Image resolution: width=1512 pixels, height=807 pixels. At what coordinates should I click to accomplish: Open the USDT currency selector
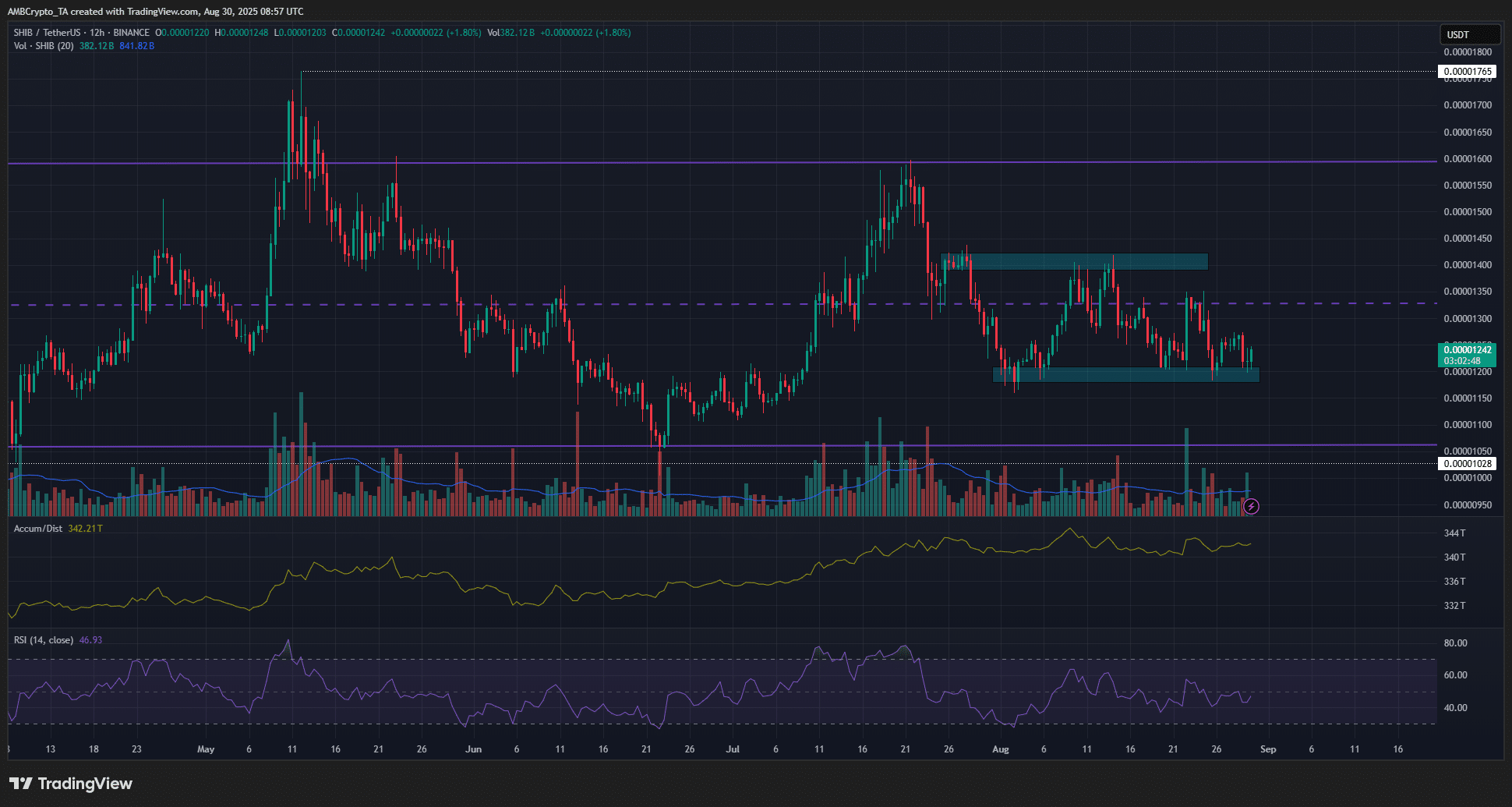tap(1468, 34)
